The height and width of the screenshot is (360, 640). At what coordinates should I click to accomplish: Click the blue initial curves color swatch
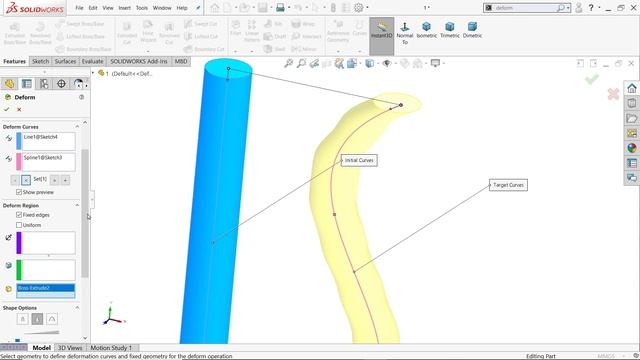click(19, 141)
